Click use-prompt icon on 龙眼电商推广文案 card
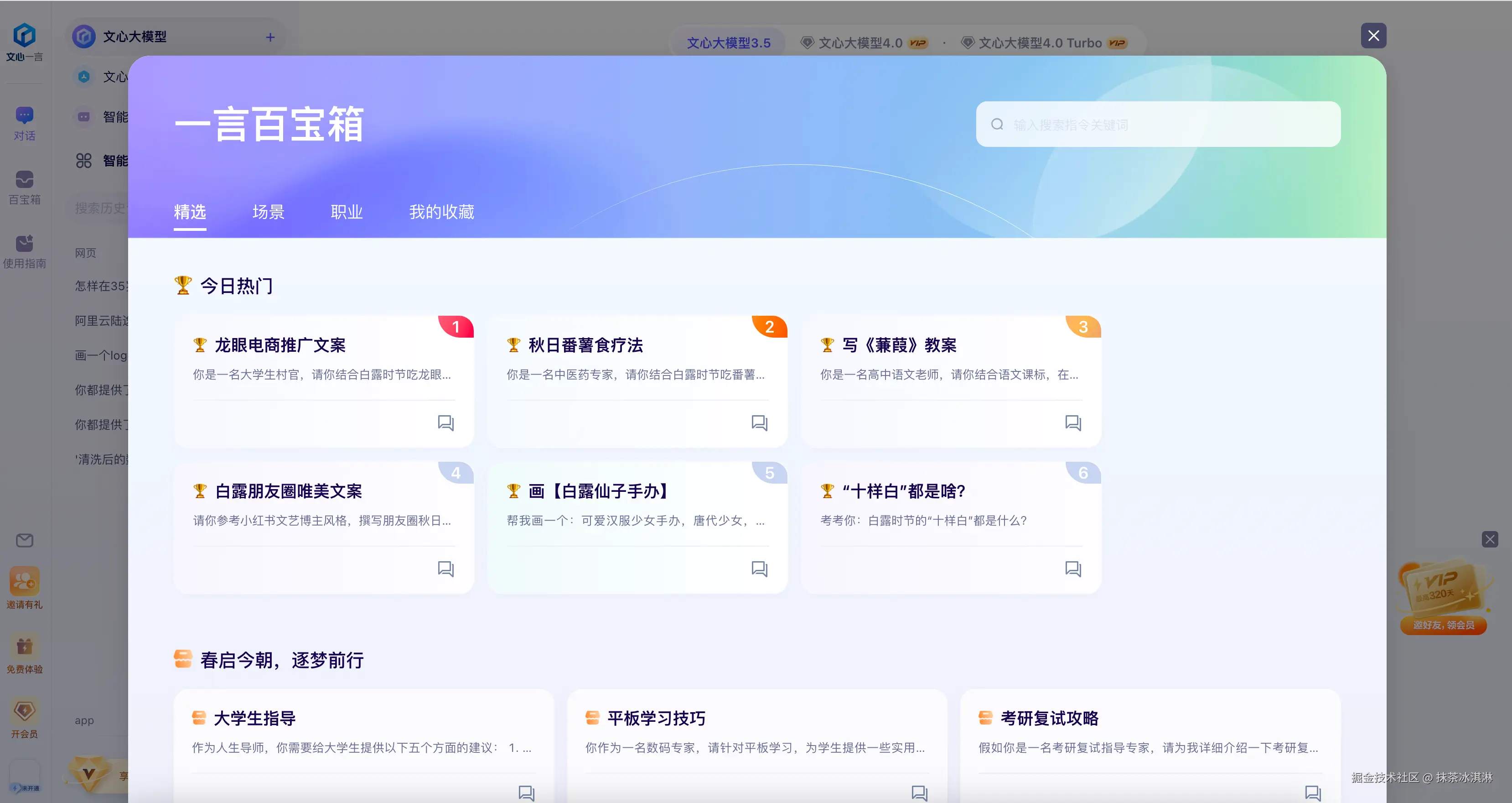 445,422
